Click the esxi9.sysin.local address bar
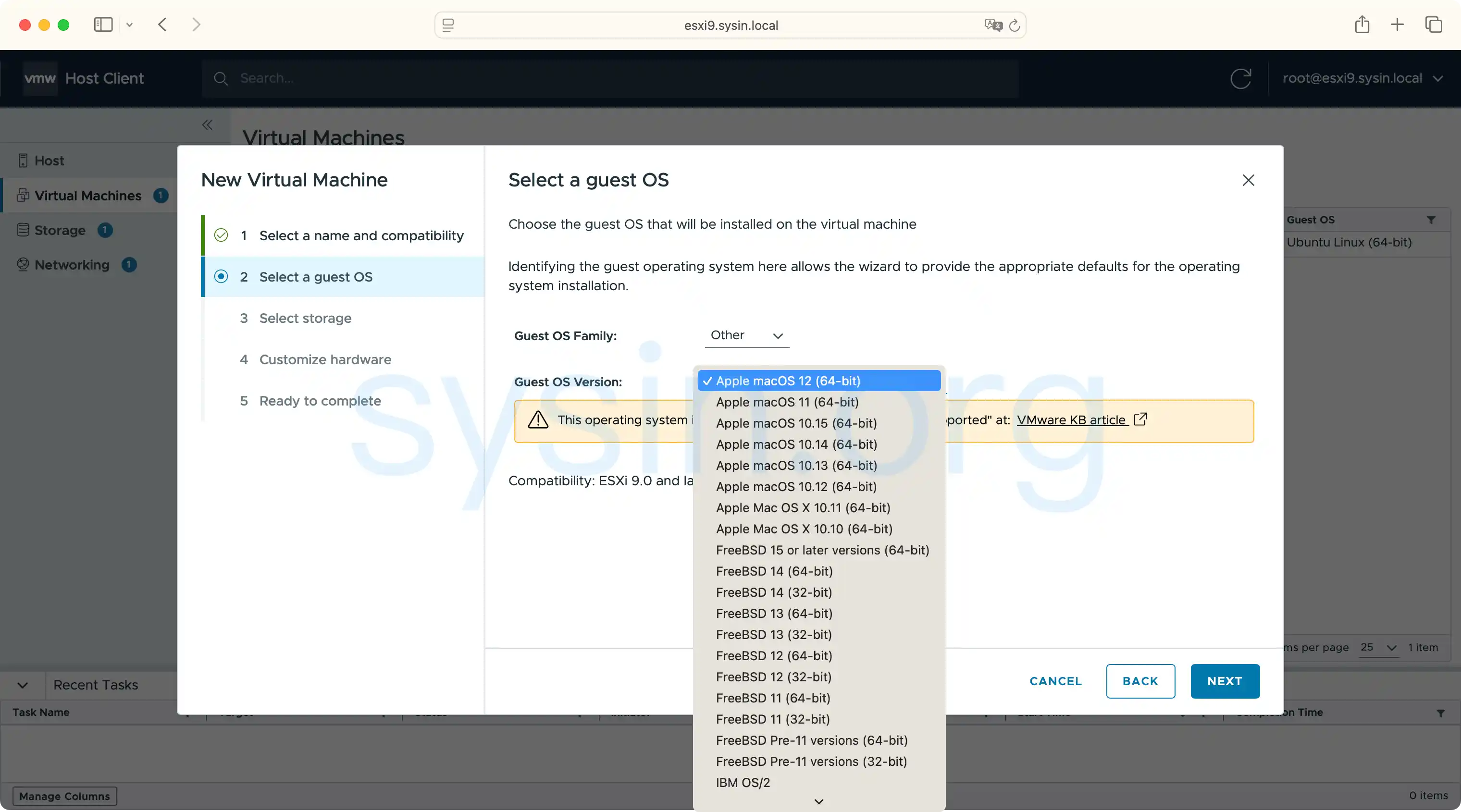This screenshot has height=812, width=1461. pos(730,25)
